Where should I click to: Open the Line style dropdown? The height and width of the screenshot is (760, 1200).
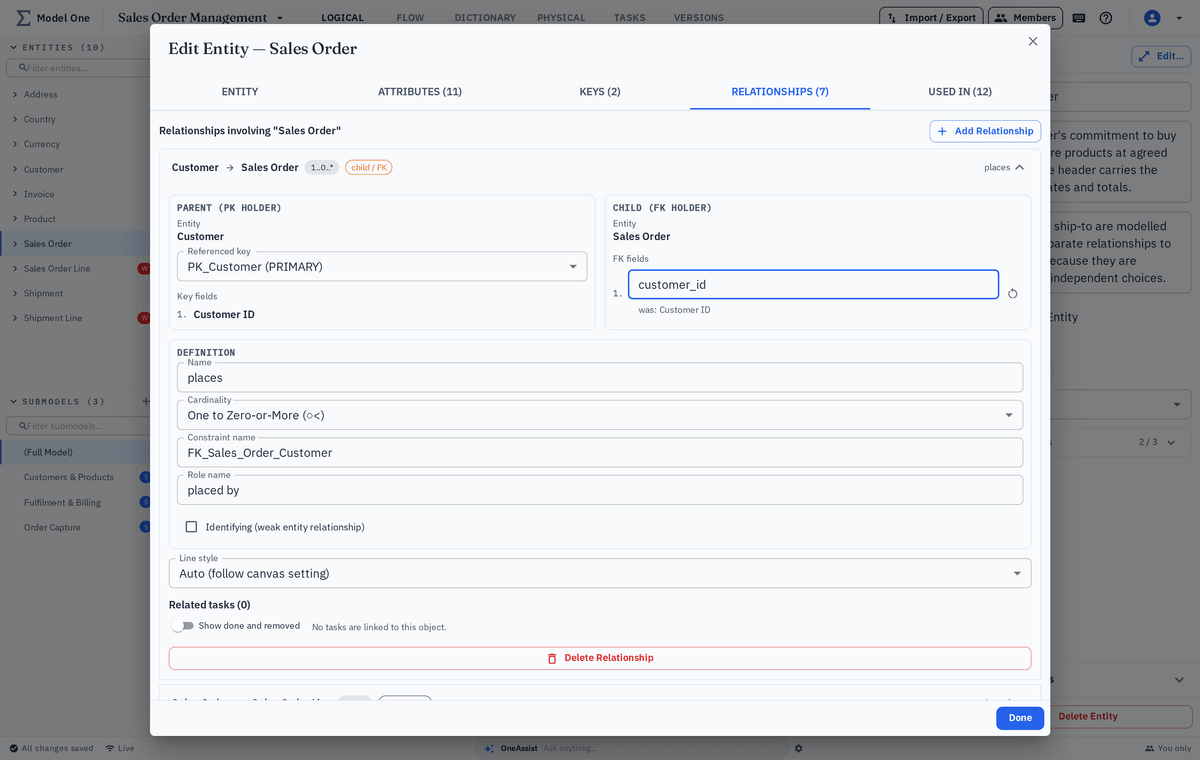pyautogui.click(x=600, y=573)
